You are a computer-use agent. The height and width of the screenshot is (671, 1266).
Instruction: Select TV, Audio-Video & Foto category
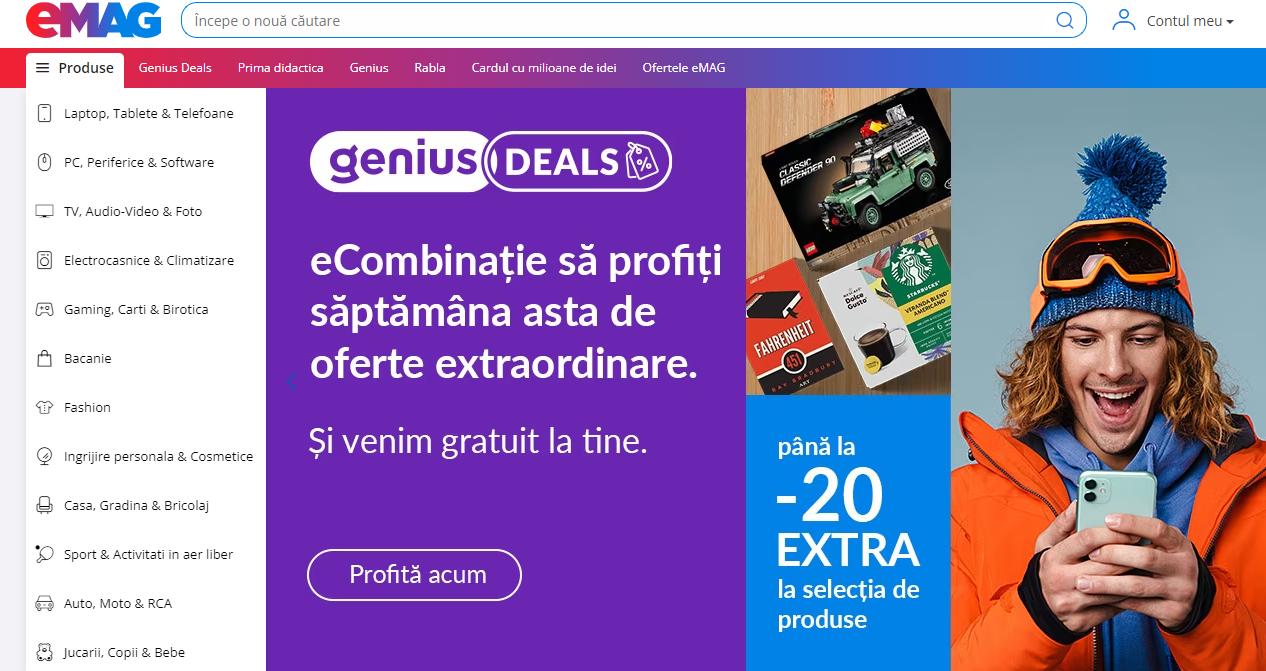pyautogui.click(x=146, y=211)
